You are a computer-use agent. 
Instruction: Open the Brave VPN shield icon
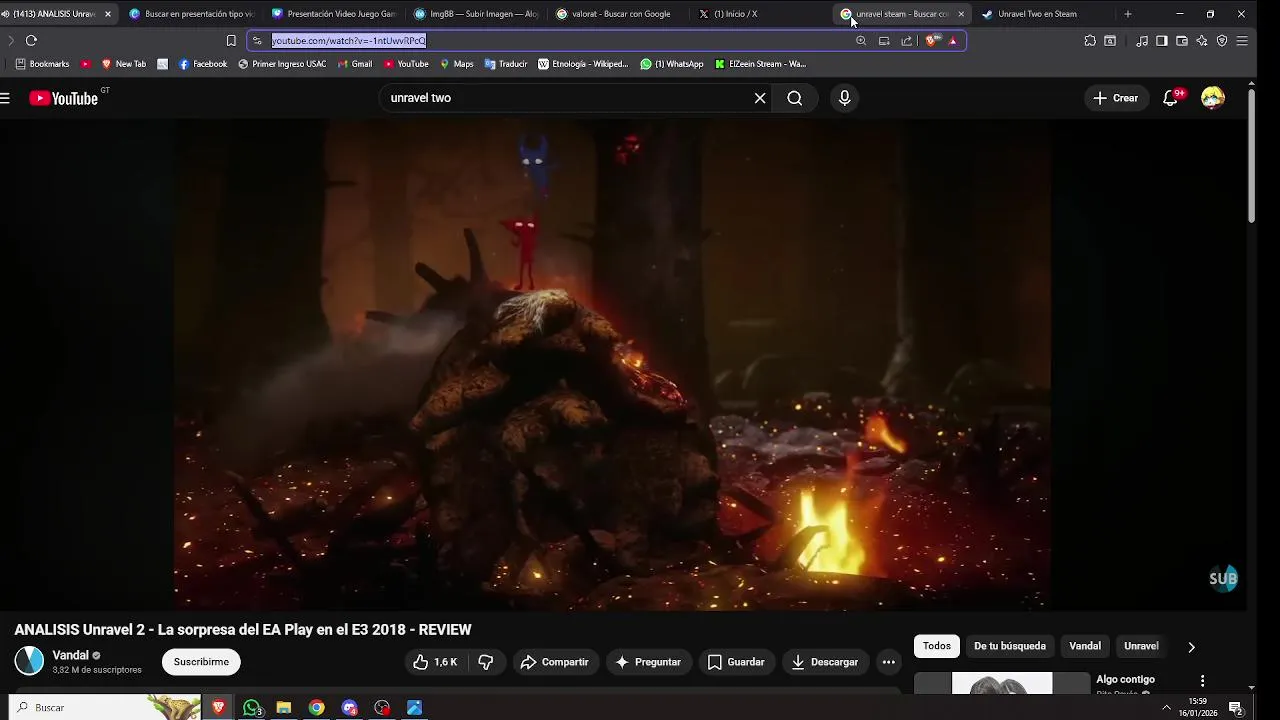(x=1222, y=41)
